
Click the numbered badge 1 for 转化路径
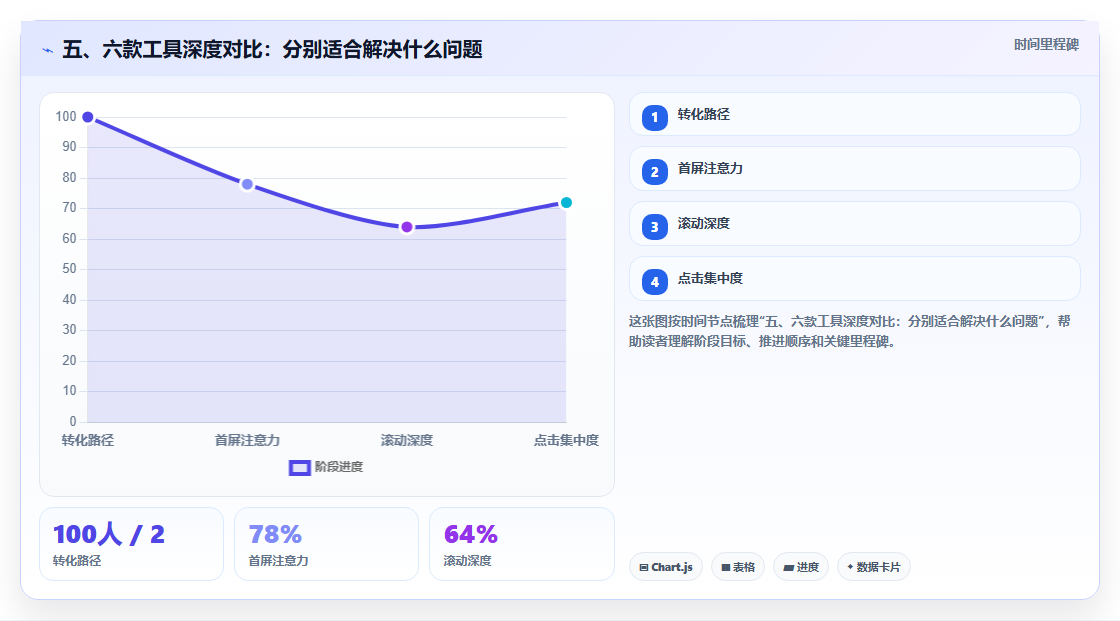pyautogui.click(x=654, y=118)
